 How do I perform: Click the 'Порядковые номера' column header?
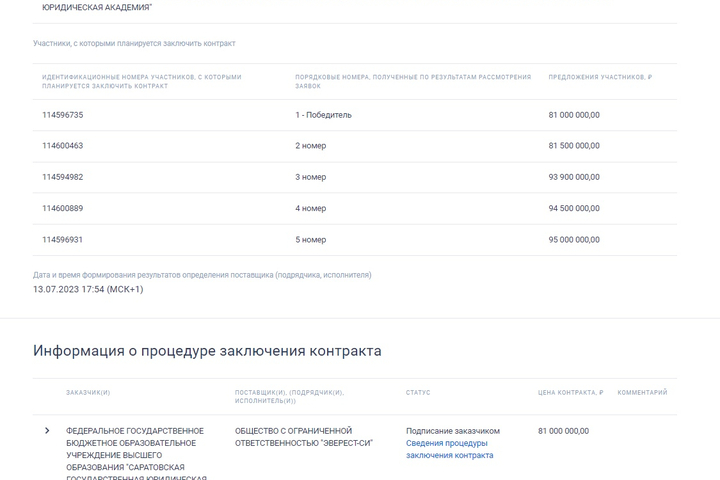tap(413, 81)
